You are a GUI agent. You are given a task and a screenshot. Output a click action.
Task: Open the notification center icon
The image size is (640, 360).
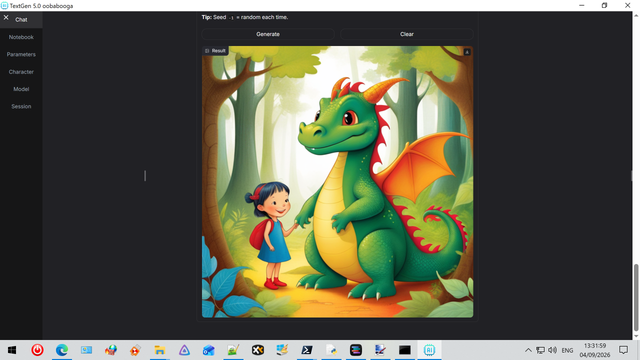[623, 350]
